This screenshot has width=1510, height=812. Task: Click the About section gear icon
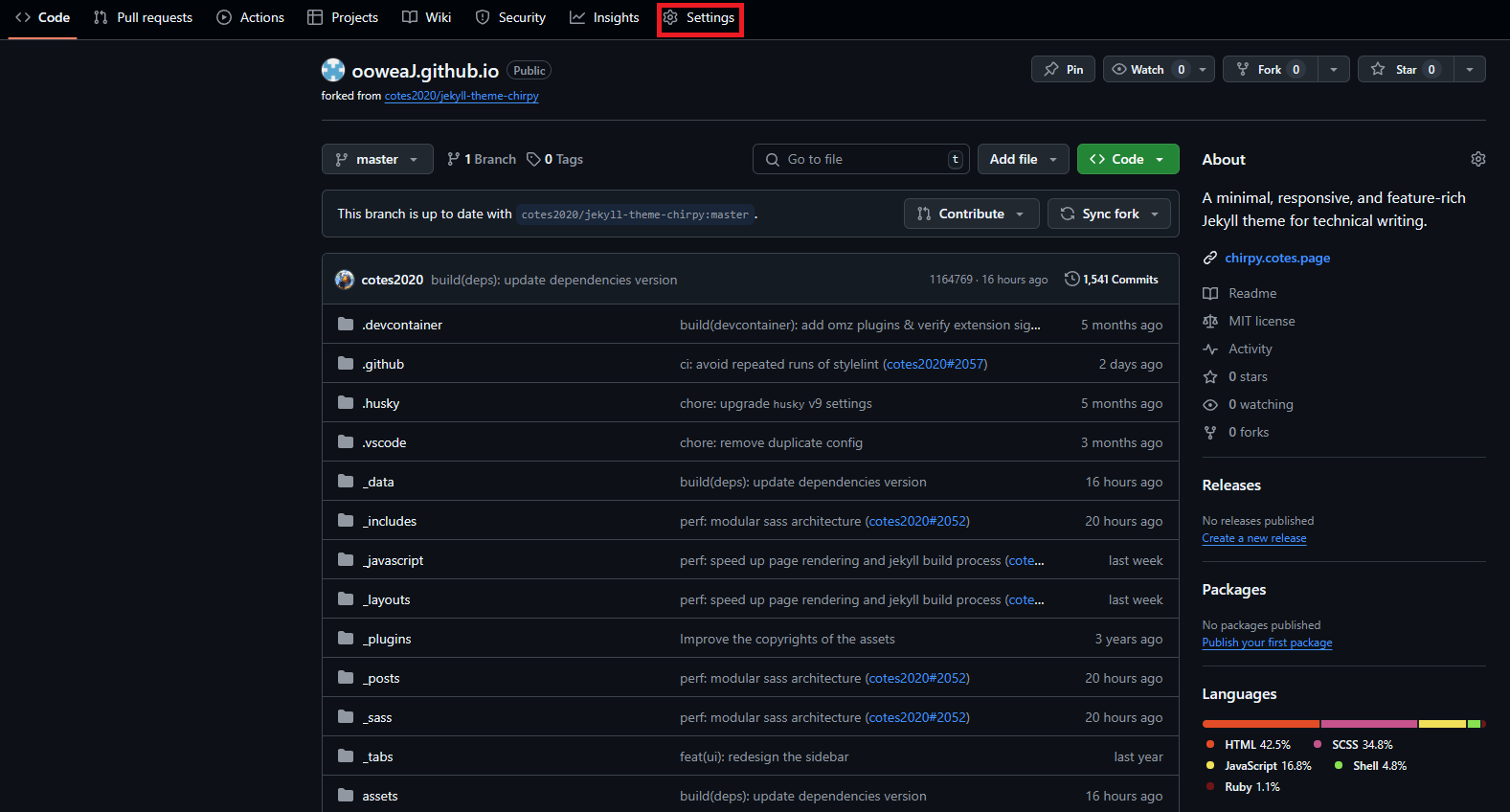click(x=1477, y=159)
